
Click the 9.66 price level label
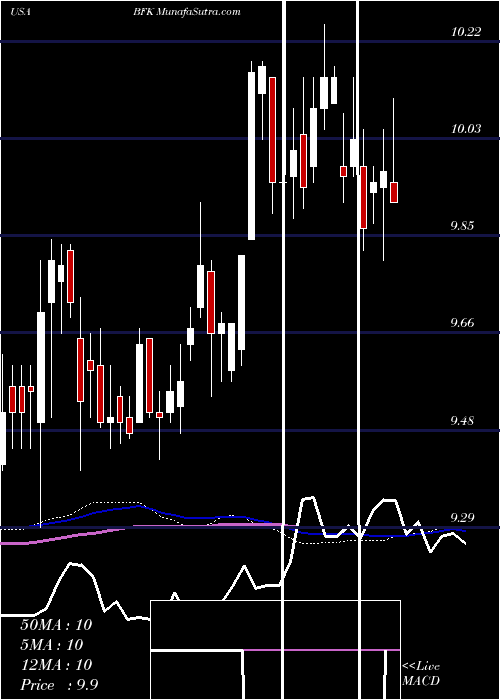(x=463, y=323)
